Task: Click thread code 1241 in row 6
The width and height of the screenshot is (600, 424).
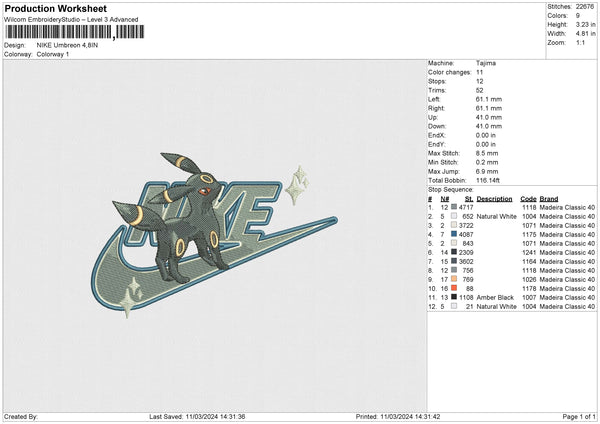Action: pyautogui.click(x=529, y=252)
